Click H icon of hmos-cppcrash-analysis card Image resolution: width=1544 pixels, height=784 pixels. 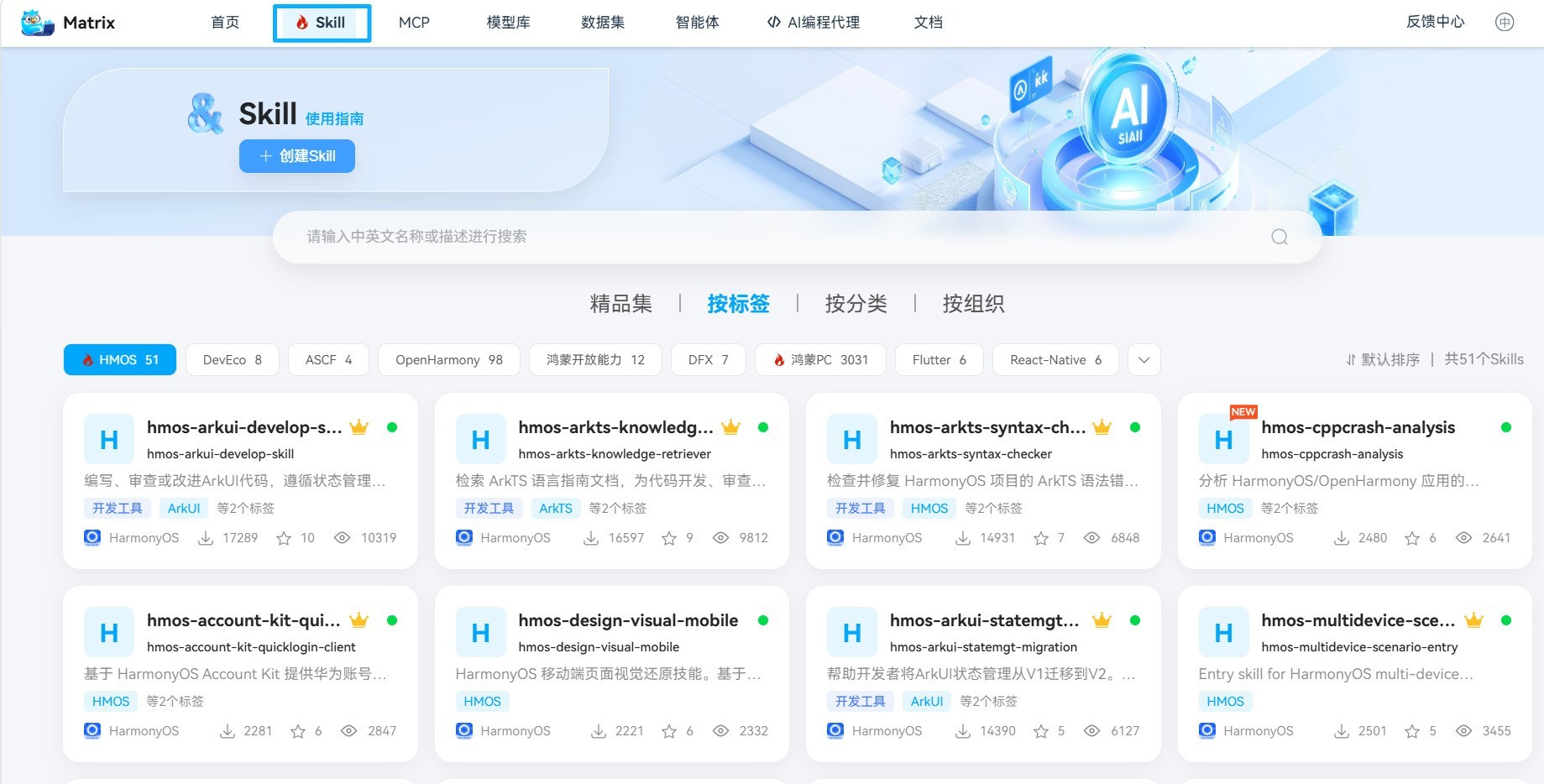coord(1224,439)
